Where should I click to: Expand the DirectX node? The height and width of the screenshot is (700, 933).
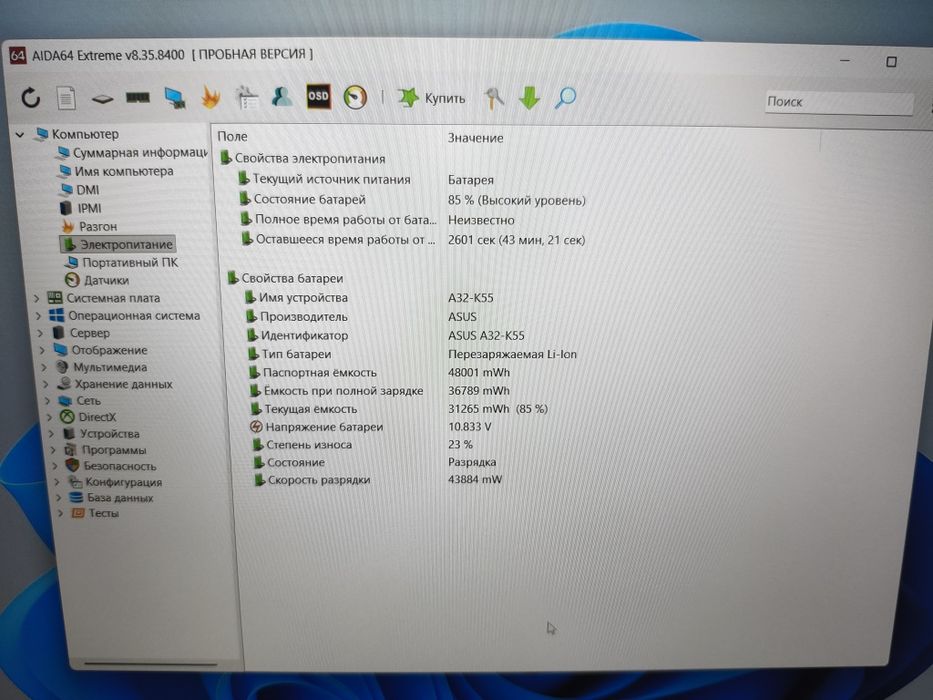coord(51,417)
